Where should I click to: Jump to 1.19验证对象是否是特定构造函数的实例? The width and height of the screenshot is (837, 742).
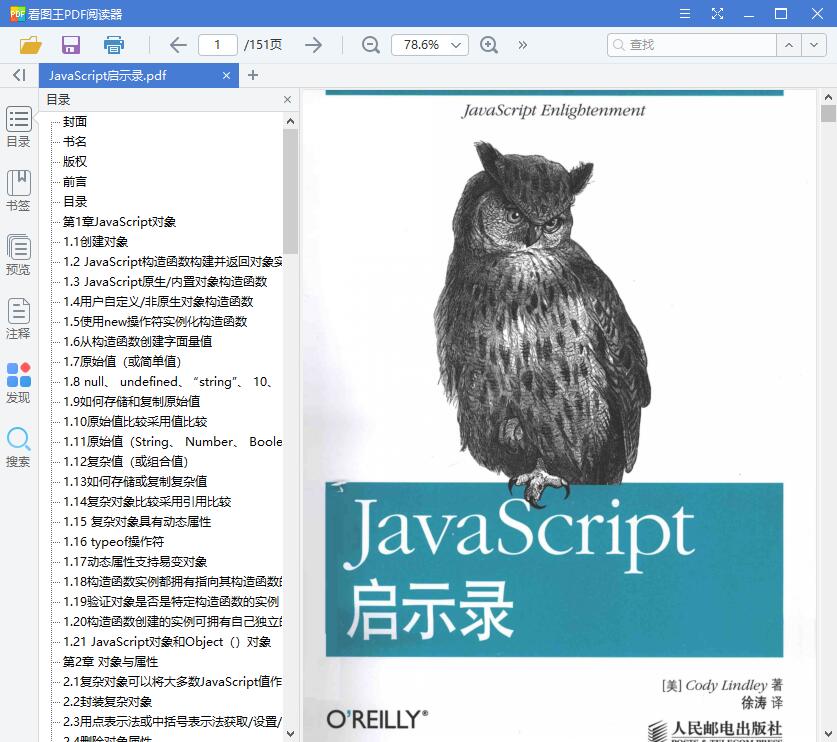[171, 602]
